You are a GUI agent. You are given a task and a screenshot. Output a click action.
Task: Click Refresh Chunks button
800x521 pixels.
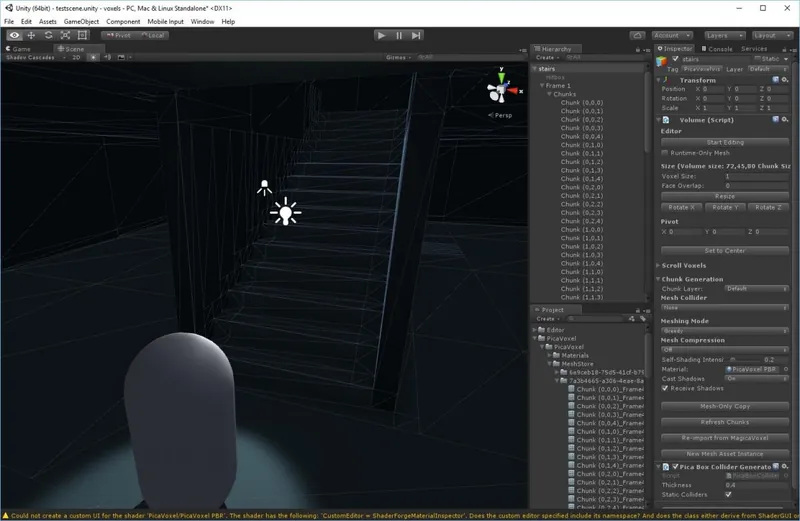(725, 422)
